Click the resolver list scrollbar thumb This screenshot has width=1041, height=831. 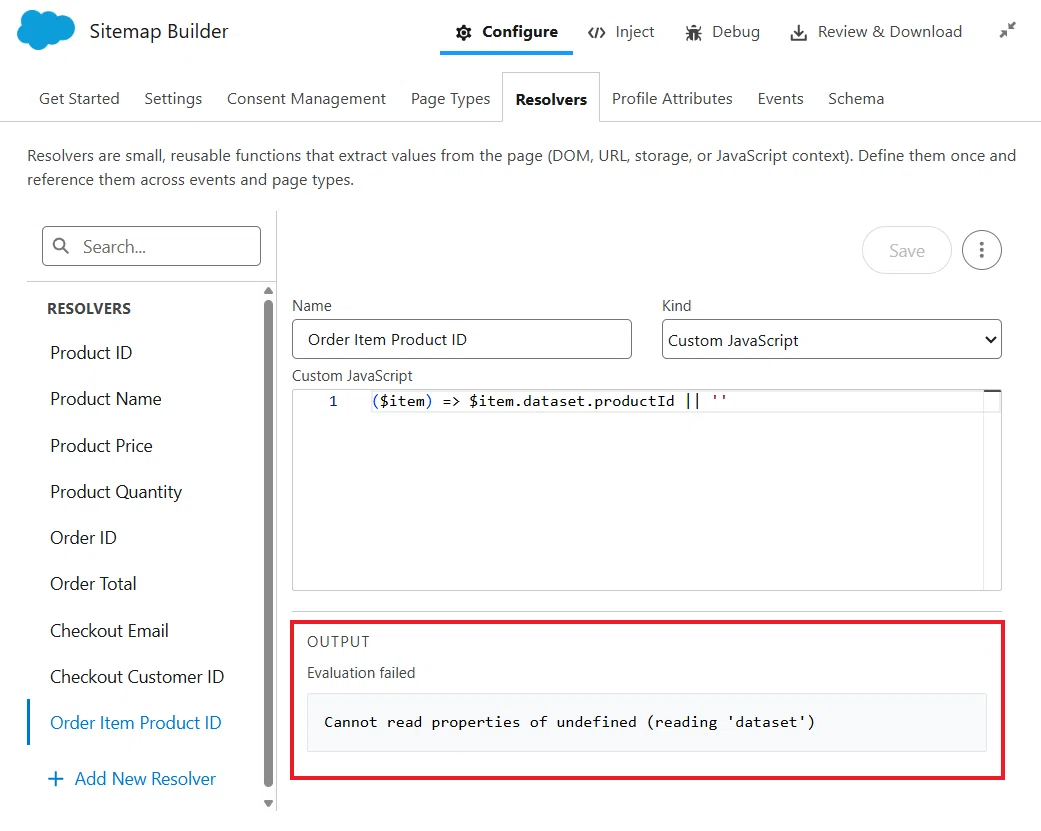click(268, 543)
